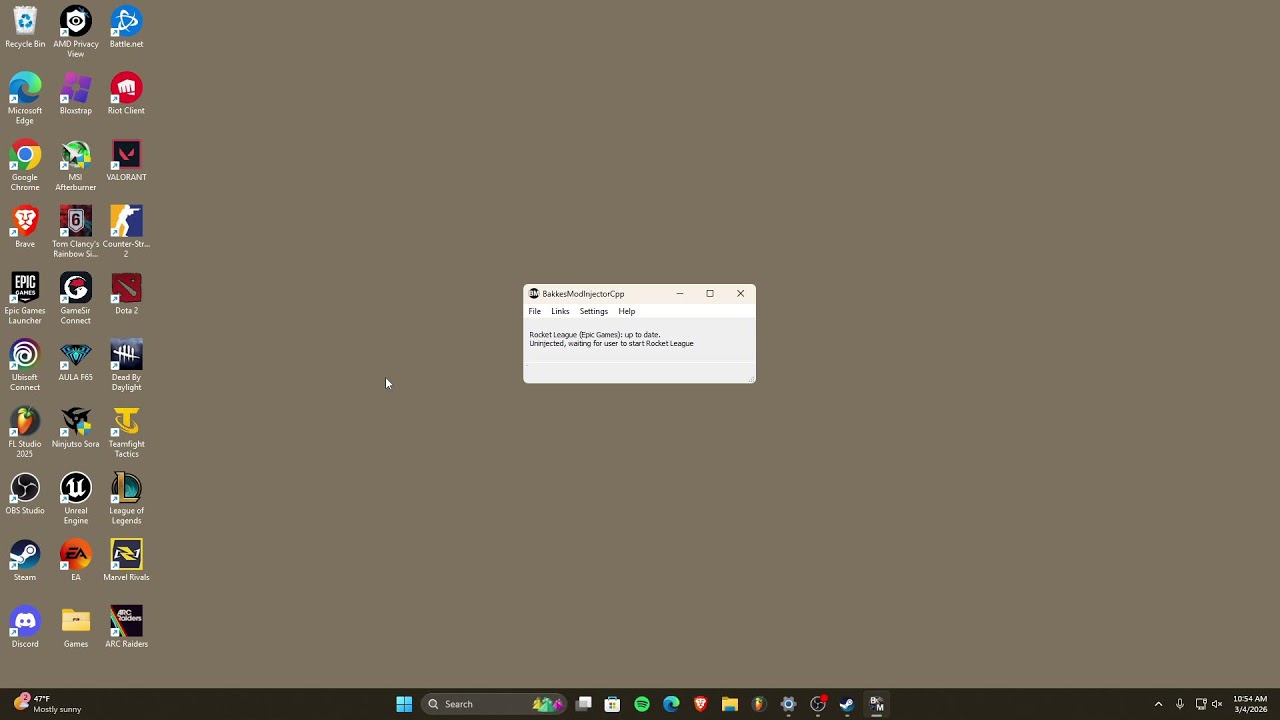This screenshot has width=1280, height=720.
Task: Select the AMD Privacy View desktop shortcut
Action: (76, 32)
